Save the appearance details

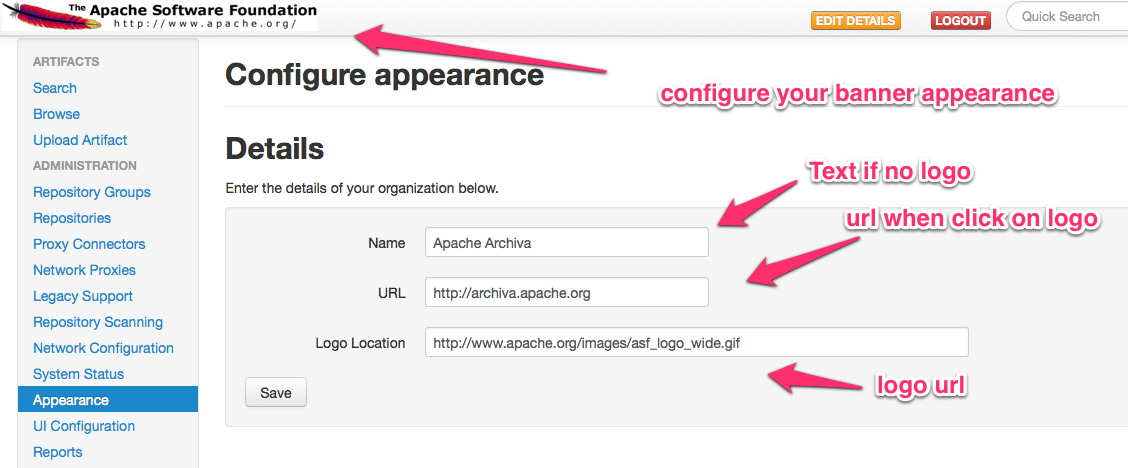pyautogui.click(x=275, y=393)
